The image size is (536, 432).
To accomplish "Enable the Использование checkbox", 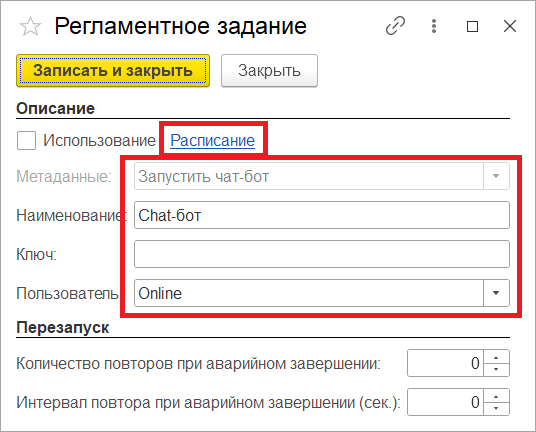I will (26, 140).
